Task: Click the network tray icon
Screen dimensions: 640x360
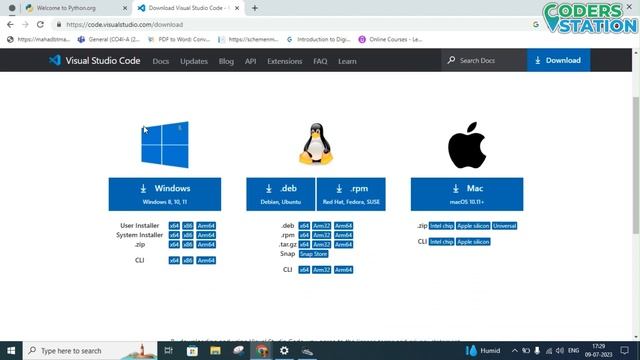Action: click(549, 351)
